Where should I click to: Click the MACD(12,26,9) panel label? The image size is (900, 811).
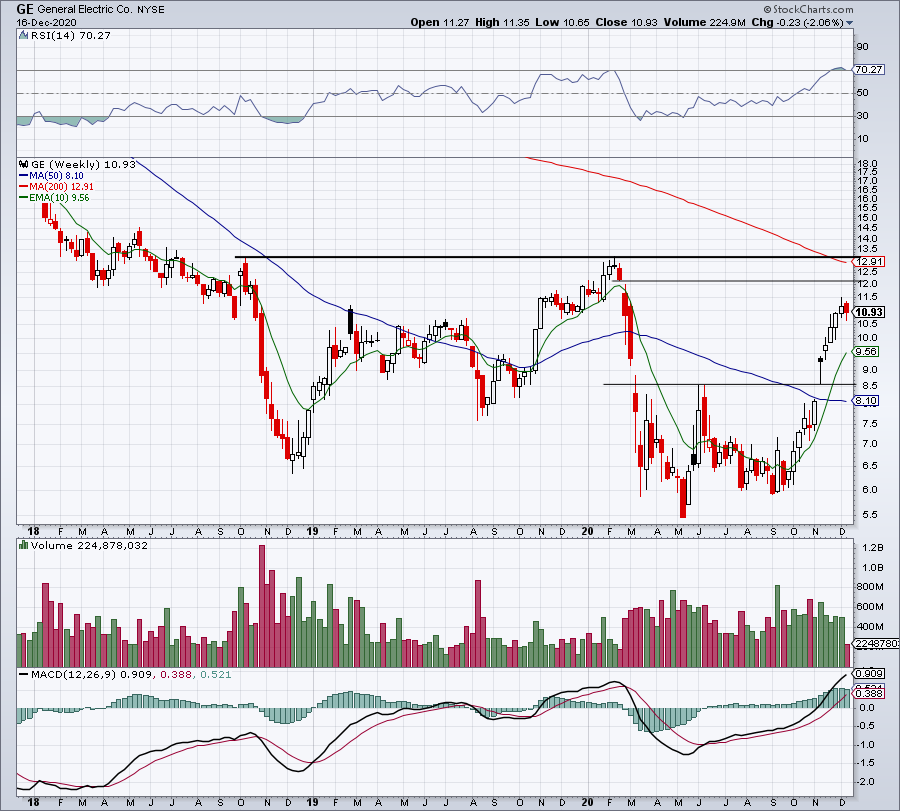click(73, 674)
